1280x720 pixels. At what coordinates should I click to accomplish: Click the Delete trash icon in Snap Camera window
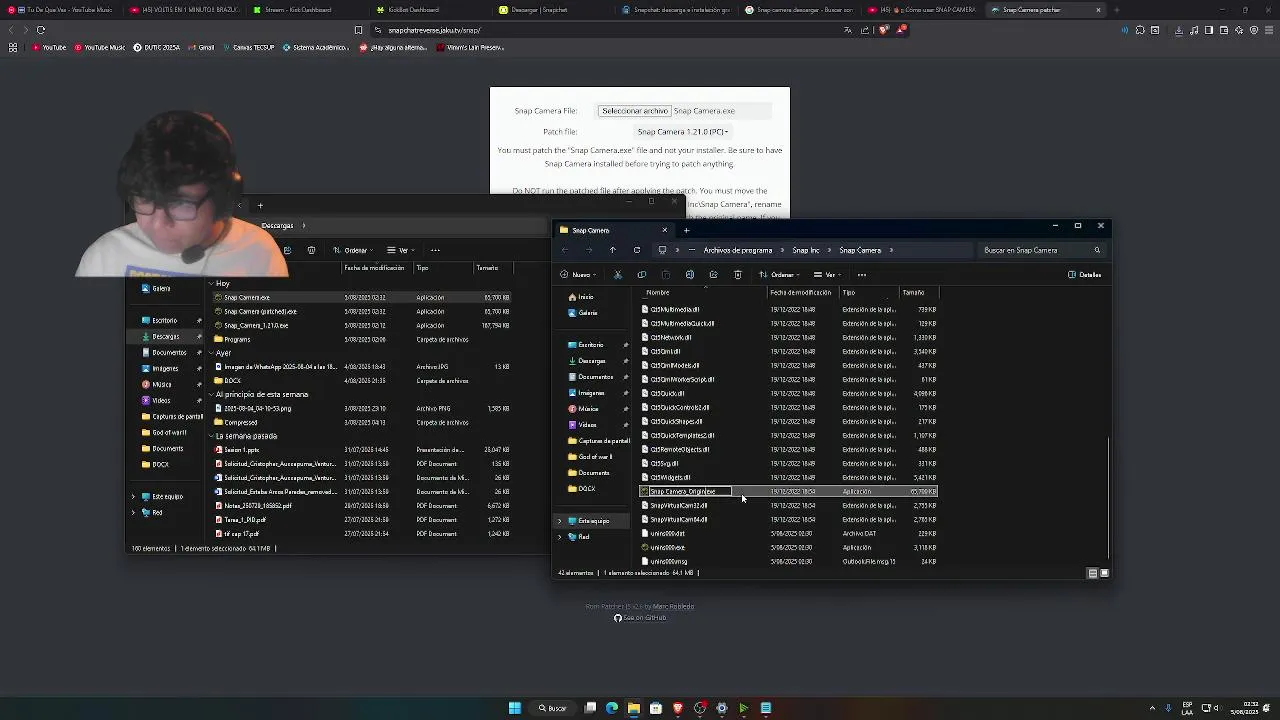738,275
